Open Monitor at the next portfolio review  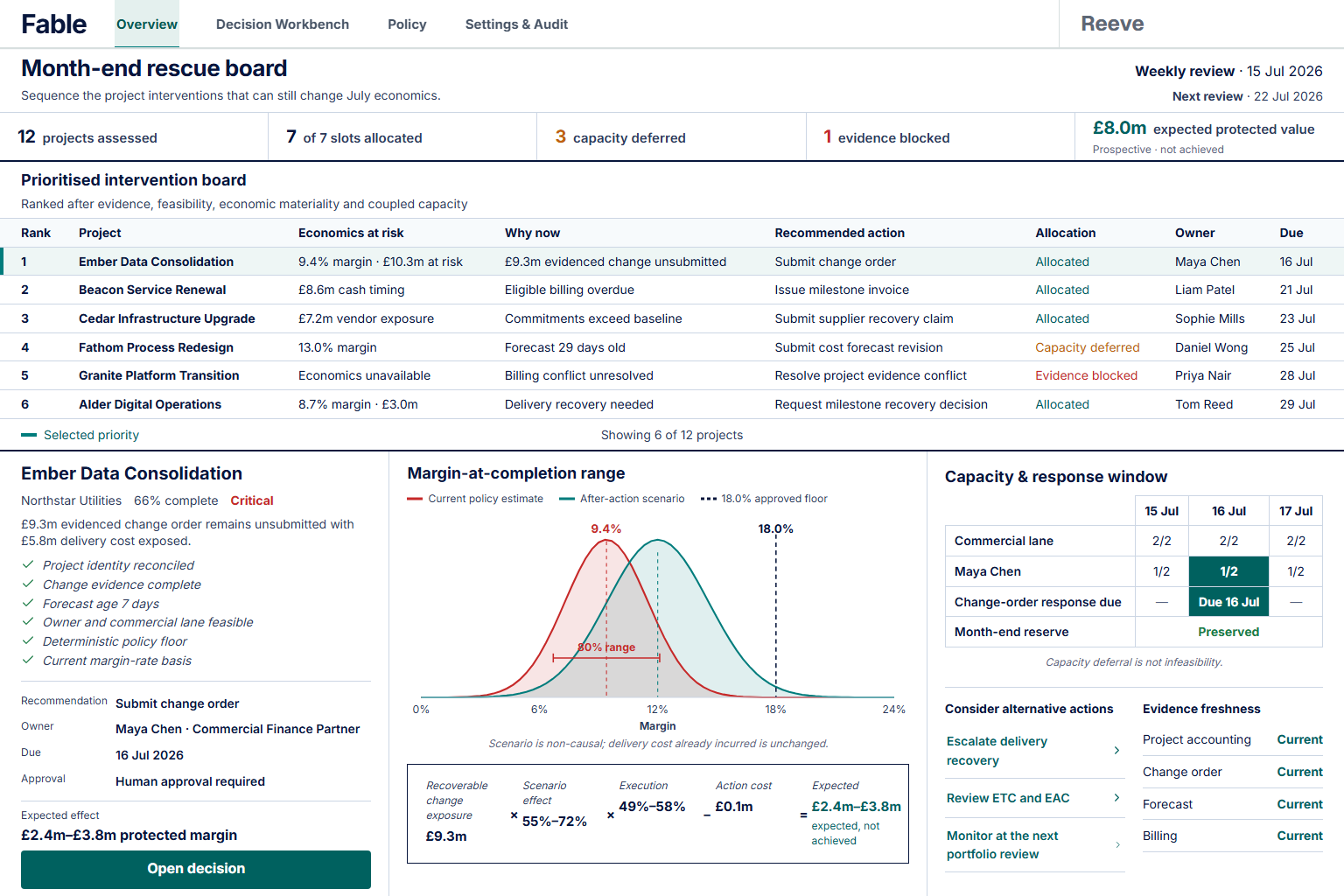point(1035,845)
